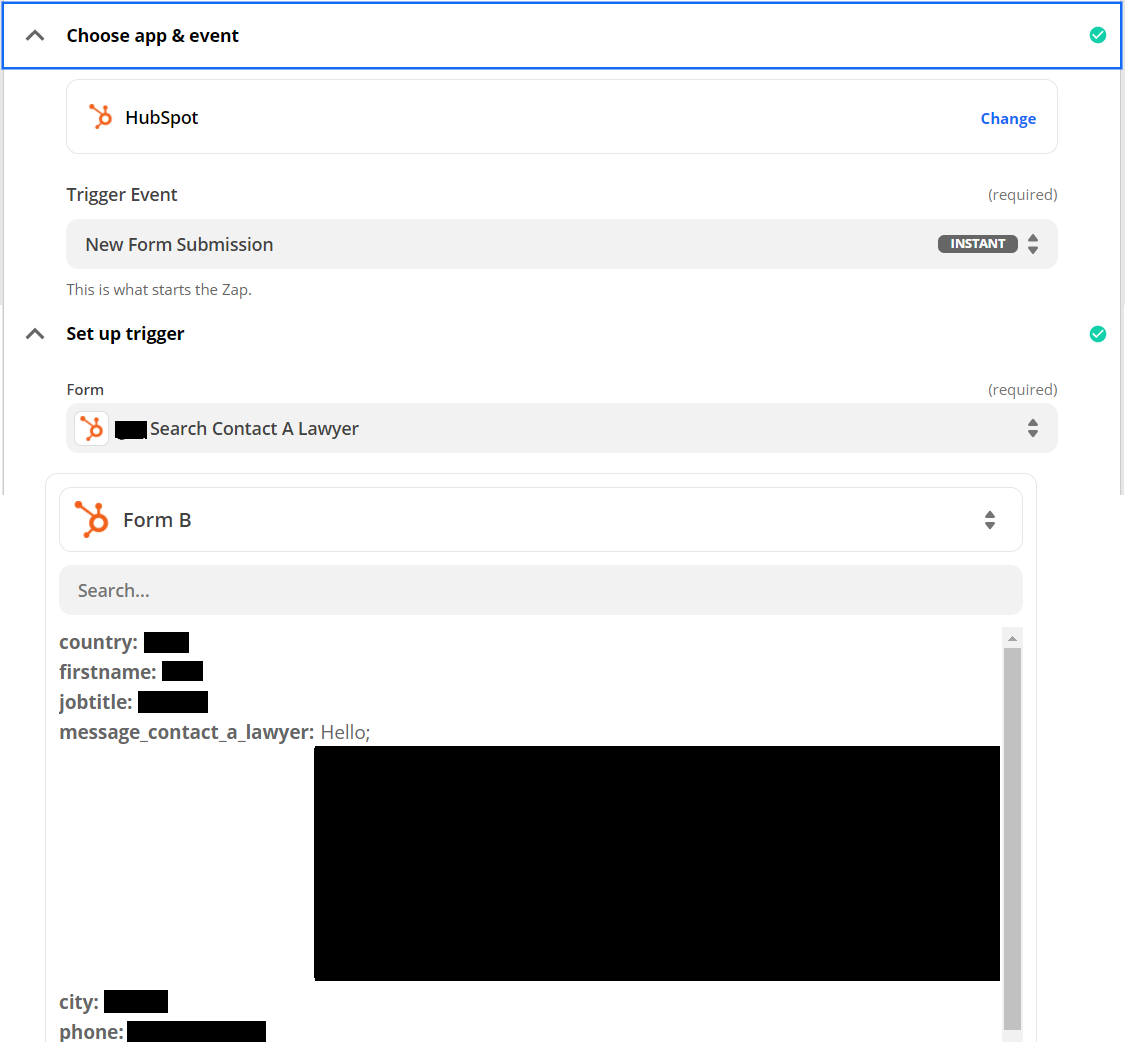This screenshot has width=1126, height=1042.
Task: Click the Change link for HubSpot
Action: [x=1007, y=118]
